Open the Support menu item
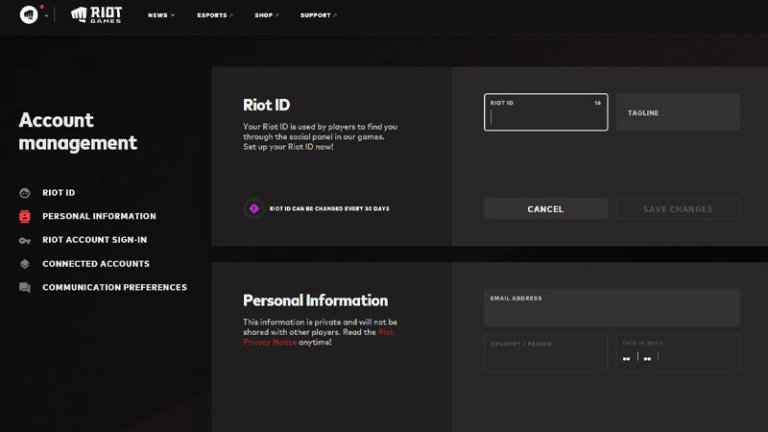This screenshot has height=432, width=768. (x=318, y=16)
